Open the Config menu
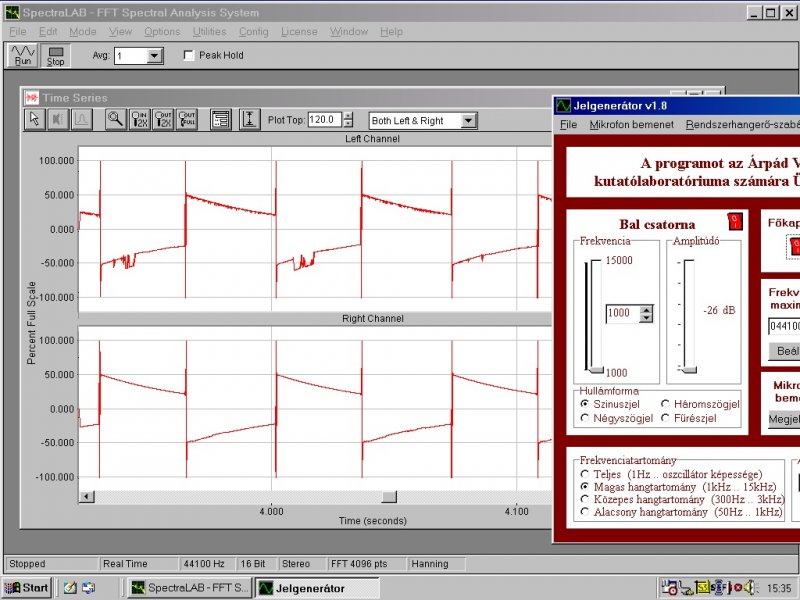Viewport: 800px width, 600px height. pyautogui.click(x=254, y=32)
